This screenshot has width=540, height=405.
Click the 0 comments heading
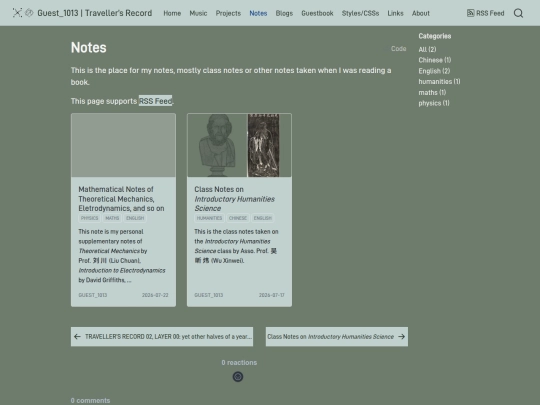[91, 401]
